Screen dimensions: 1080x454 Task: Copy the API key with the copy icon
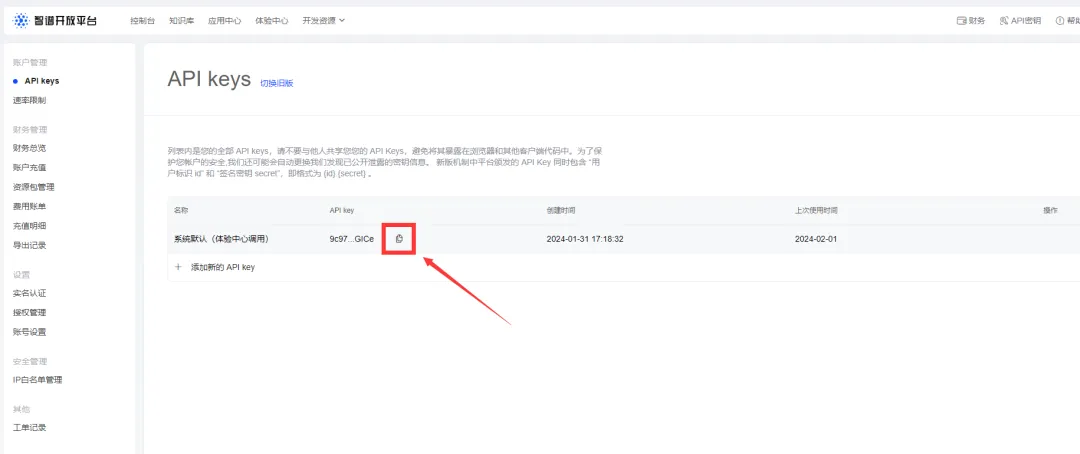399,239
